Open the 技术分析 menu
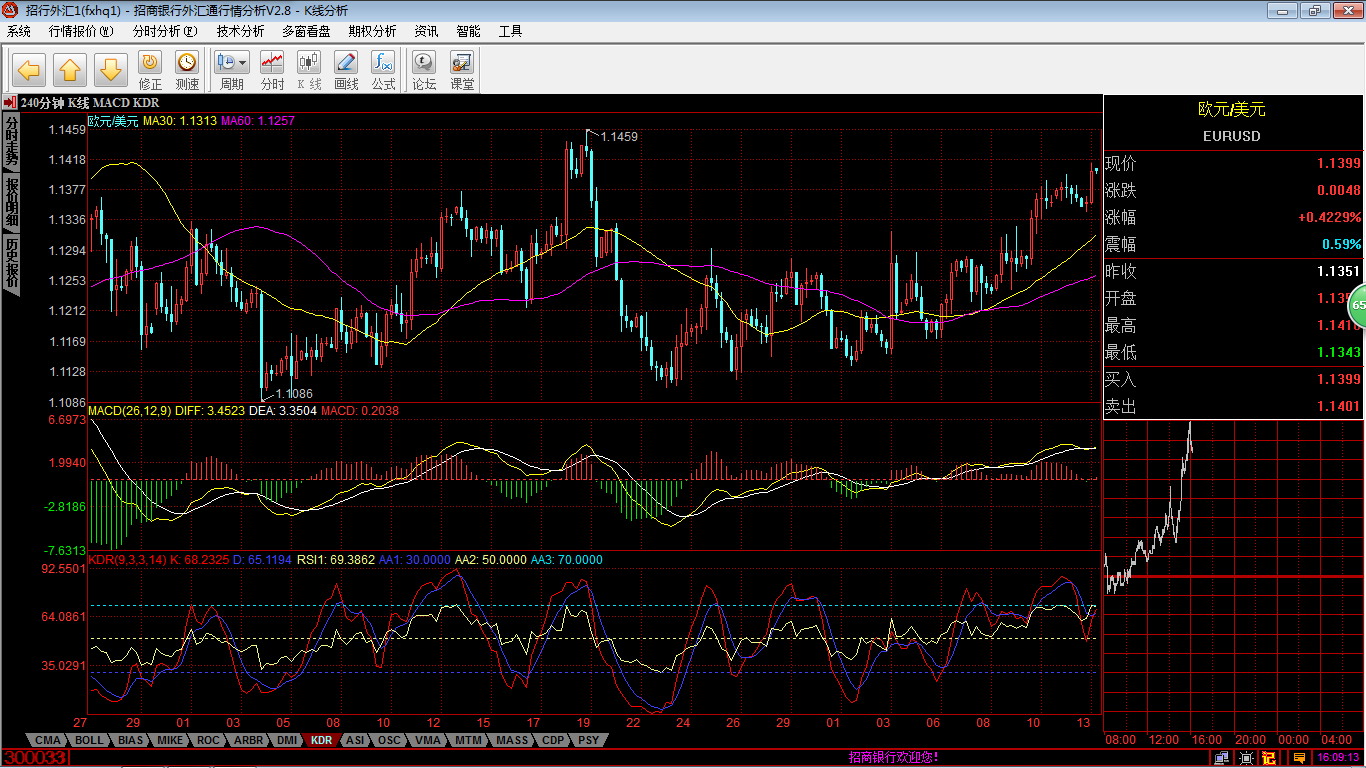1366x768 pixels. coord(240,31)
